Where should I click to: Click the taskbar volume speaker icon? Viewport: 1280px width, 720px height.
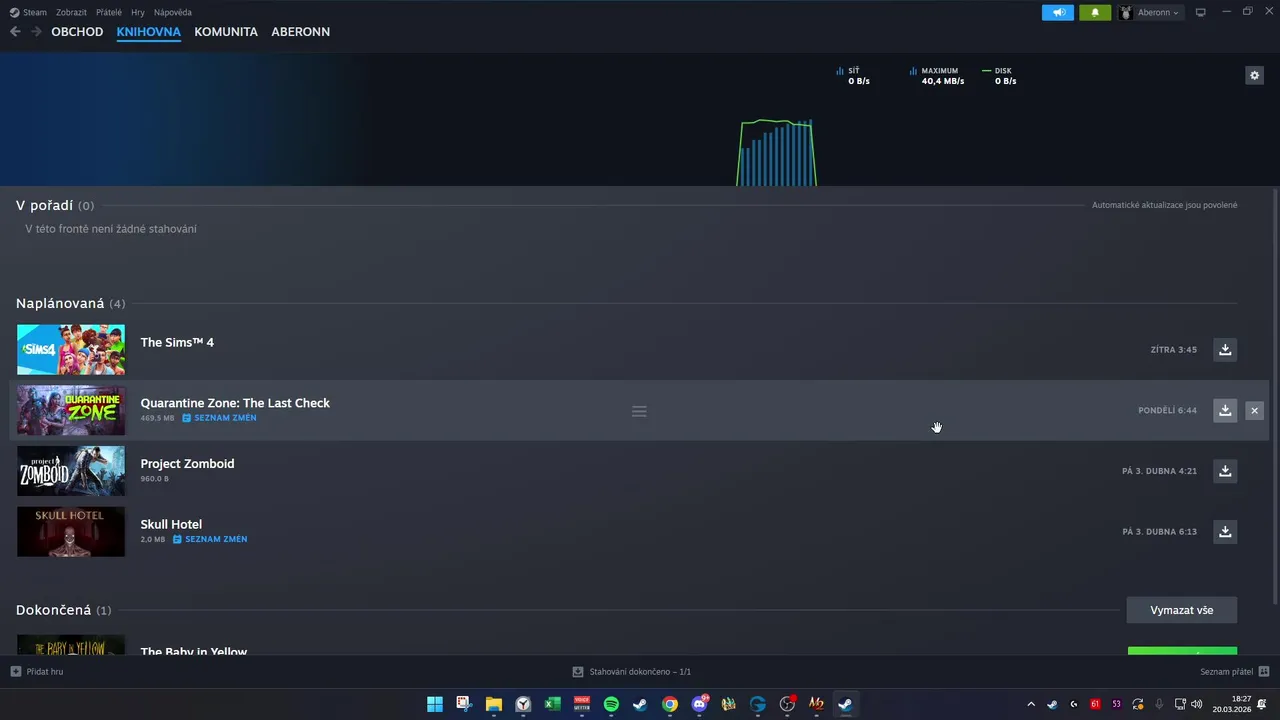(x=1197, y=704)
